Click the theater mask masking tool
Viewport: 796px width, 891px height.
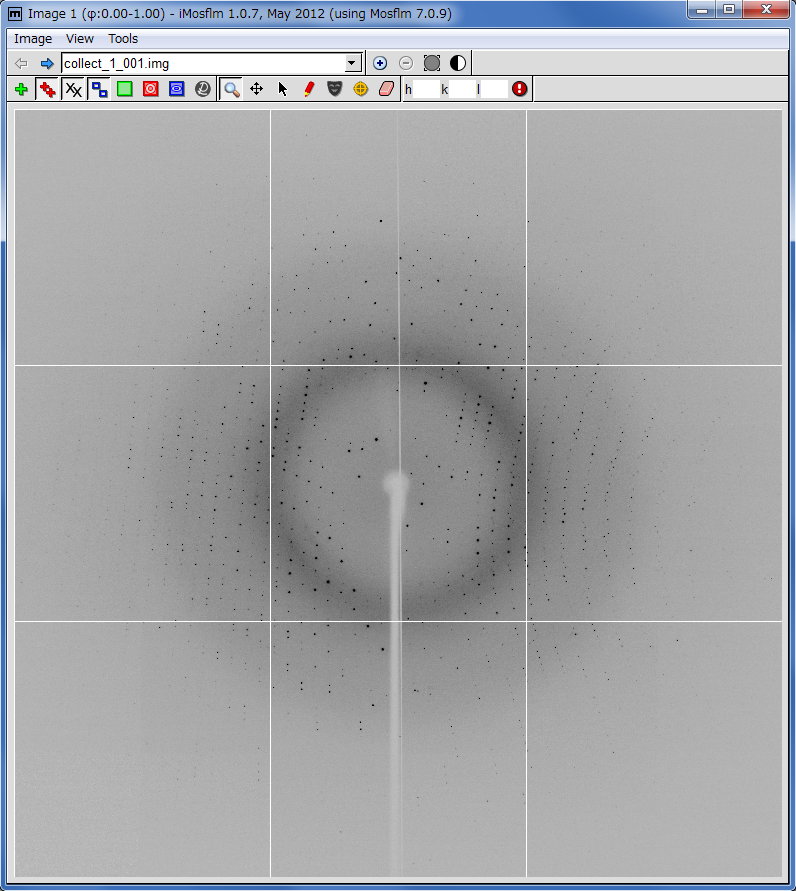[x=335, y=89]
